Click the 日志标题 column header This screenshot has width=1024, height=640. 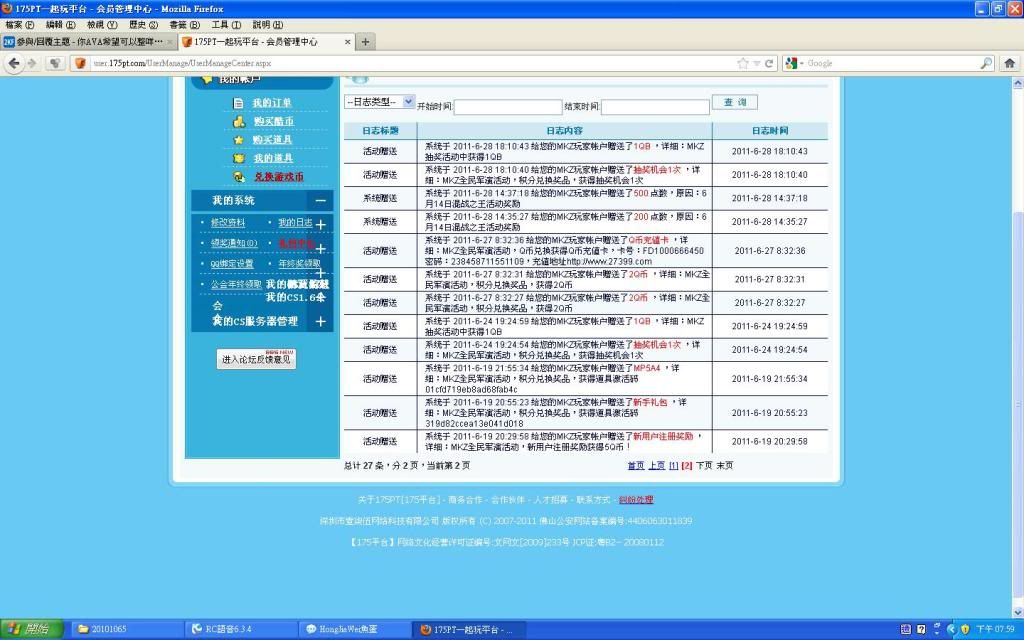(x=380, y=131)
